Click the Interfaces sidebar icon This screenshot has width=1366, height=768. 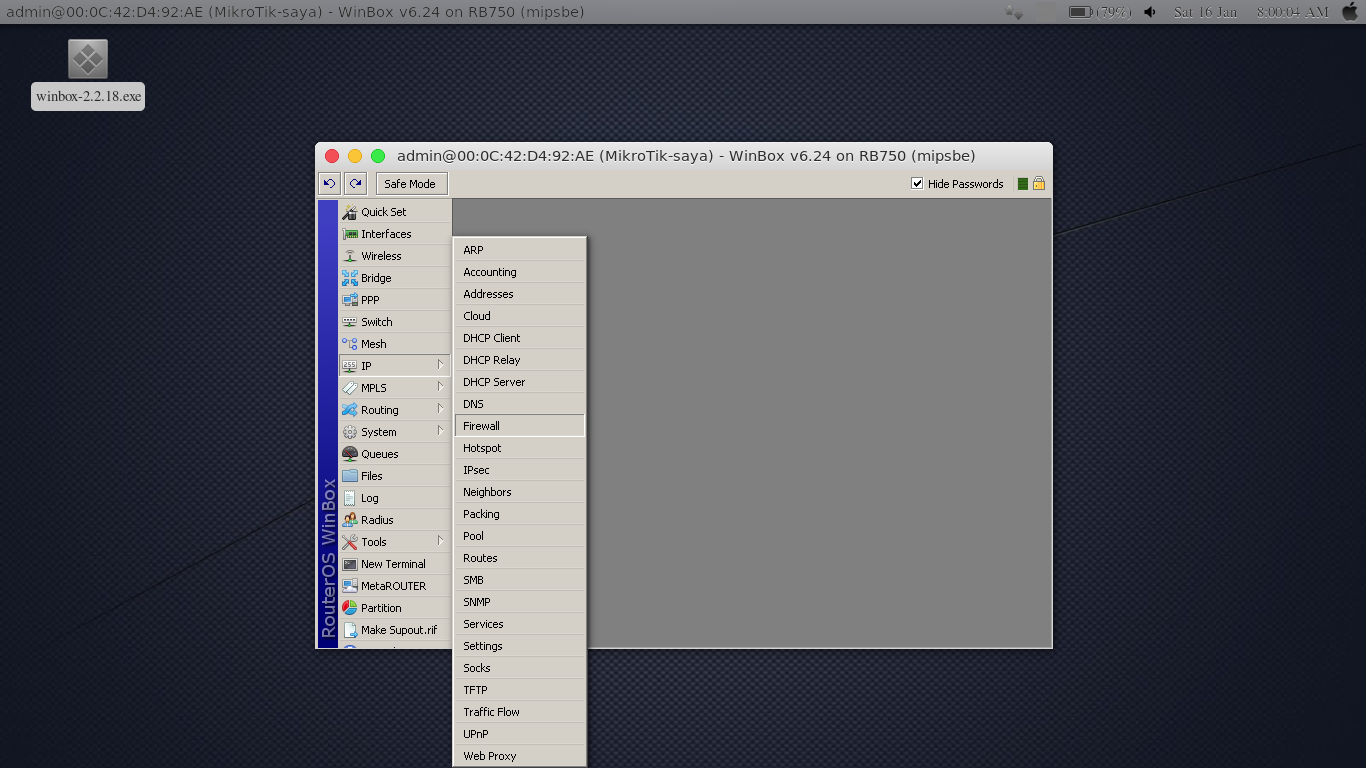[349, 234]
